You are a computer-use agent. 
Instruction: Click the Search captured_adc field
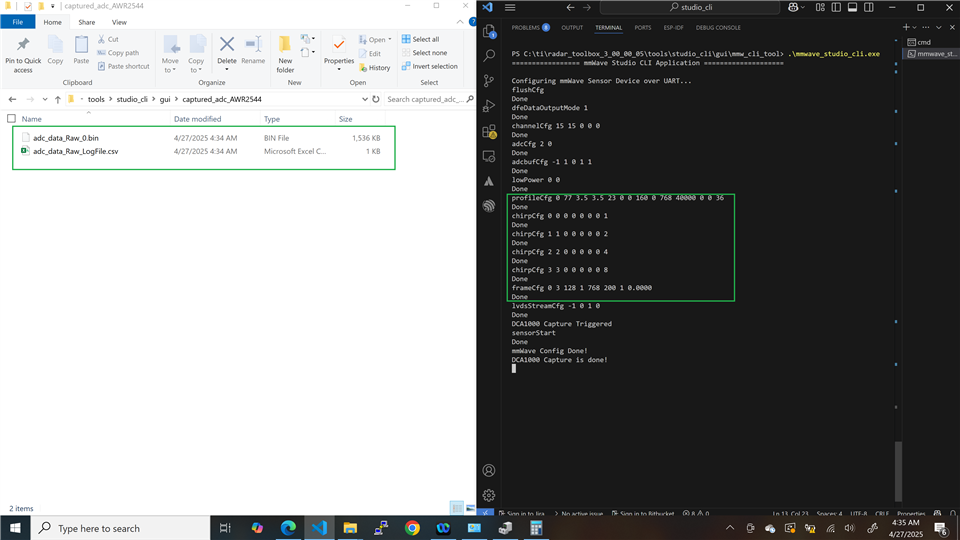430,99
